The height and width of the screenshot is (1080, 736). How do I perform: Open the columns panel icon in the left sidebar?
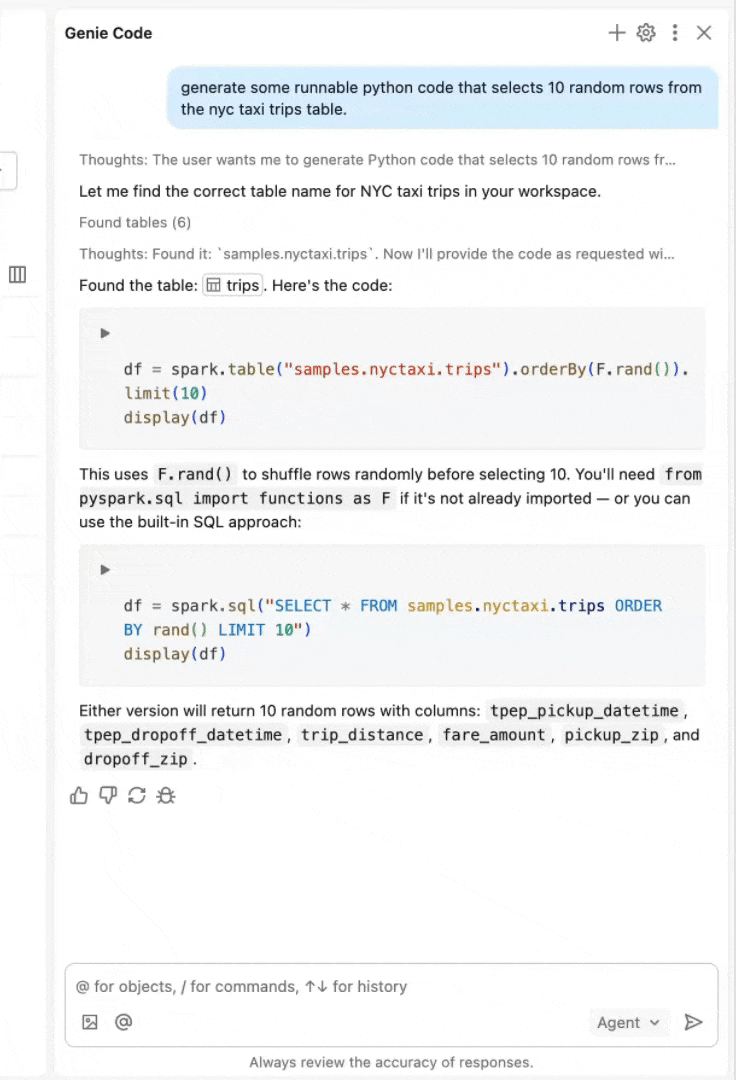point(17,274)
